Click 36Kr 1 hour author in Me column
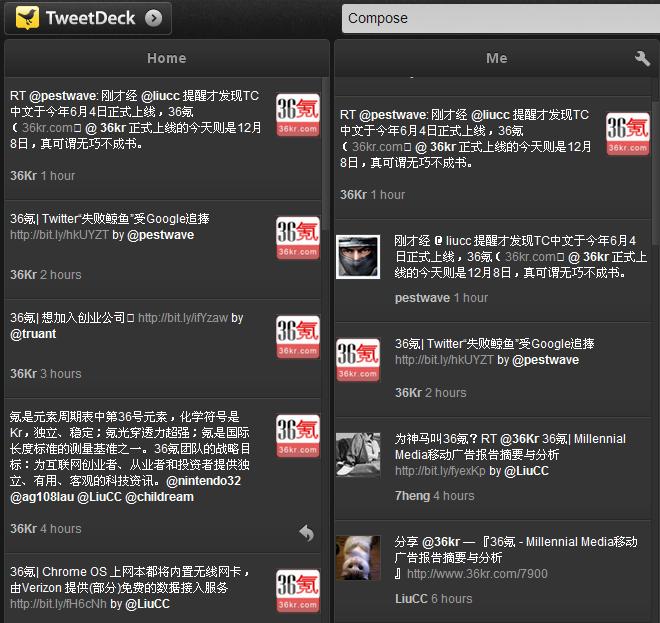Screen dimensions: 660x623 pos(354,194)
